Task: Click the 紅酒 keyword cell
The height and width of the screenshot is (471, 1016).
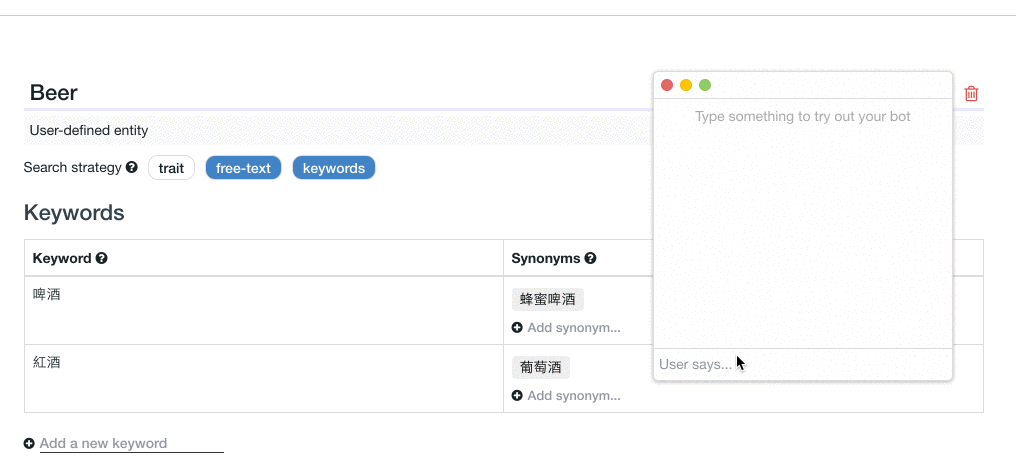Action: 47,363
